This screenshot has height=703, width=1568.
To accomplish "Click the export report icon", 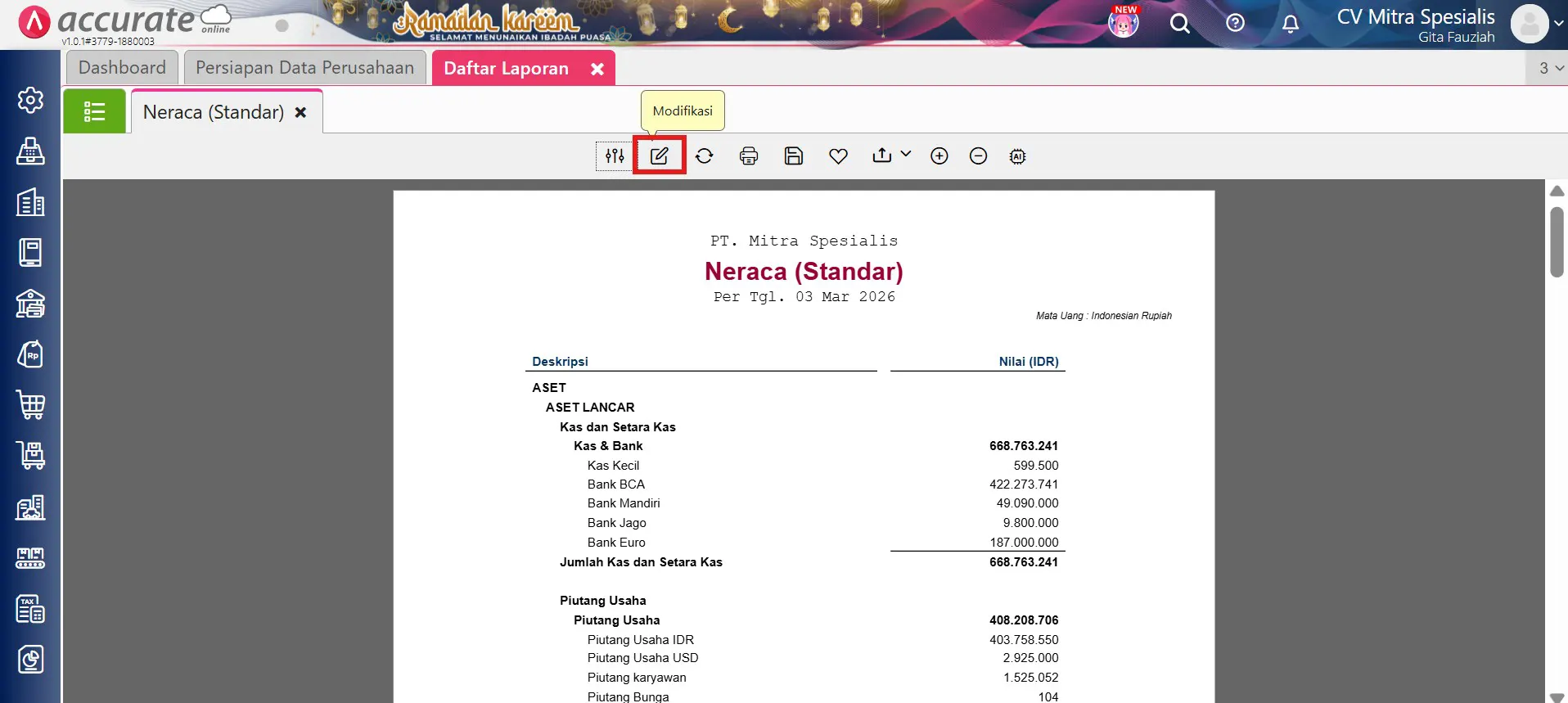I will click(882, 155).
